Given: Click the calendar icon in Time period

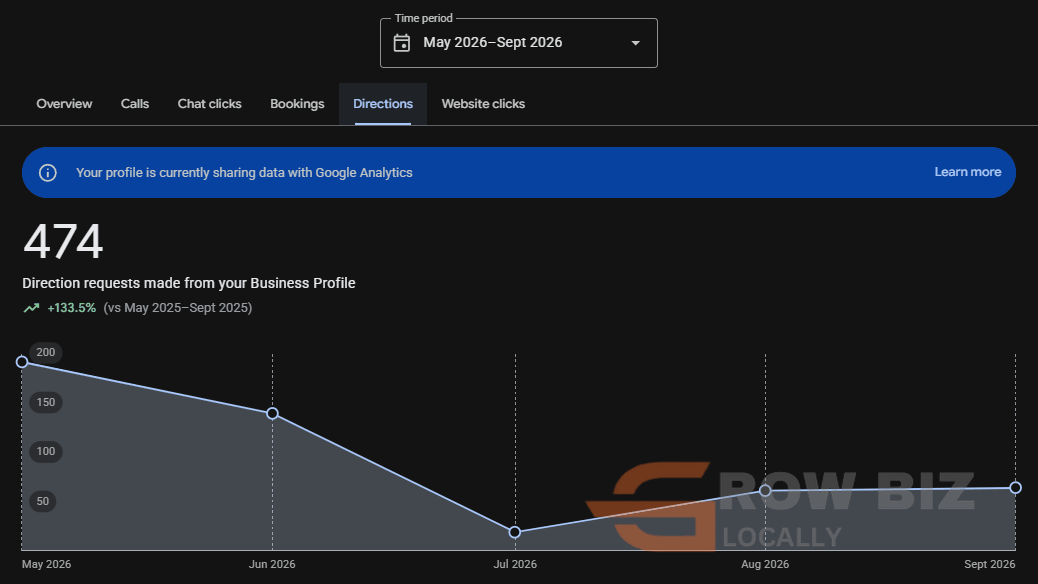Looking at the screenshot, I should point(402,43).
